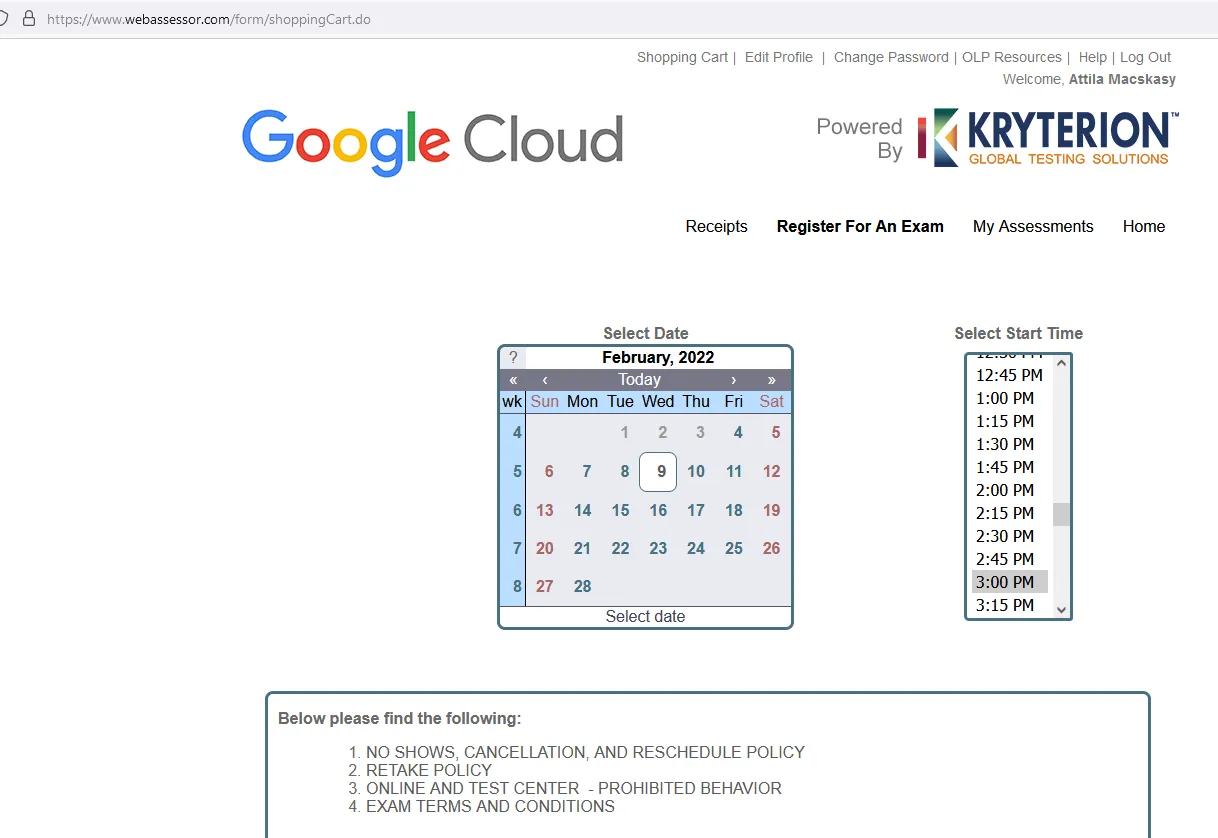Select February 21 in calendar
1218x838 pixels.
pyautogui.click(x=583, y=548)
